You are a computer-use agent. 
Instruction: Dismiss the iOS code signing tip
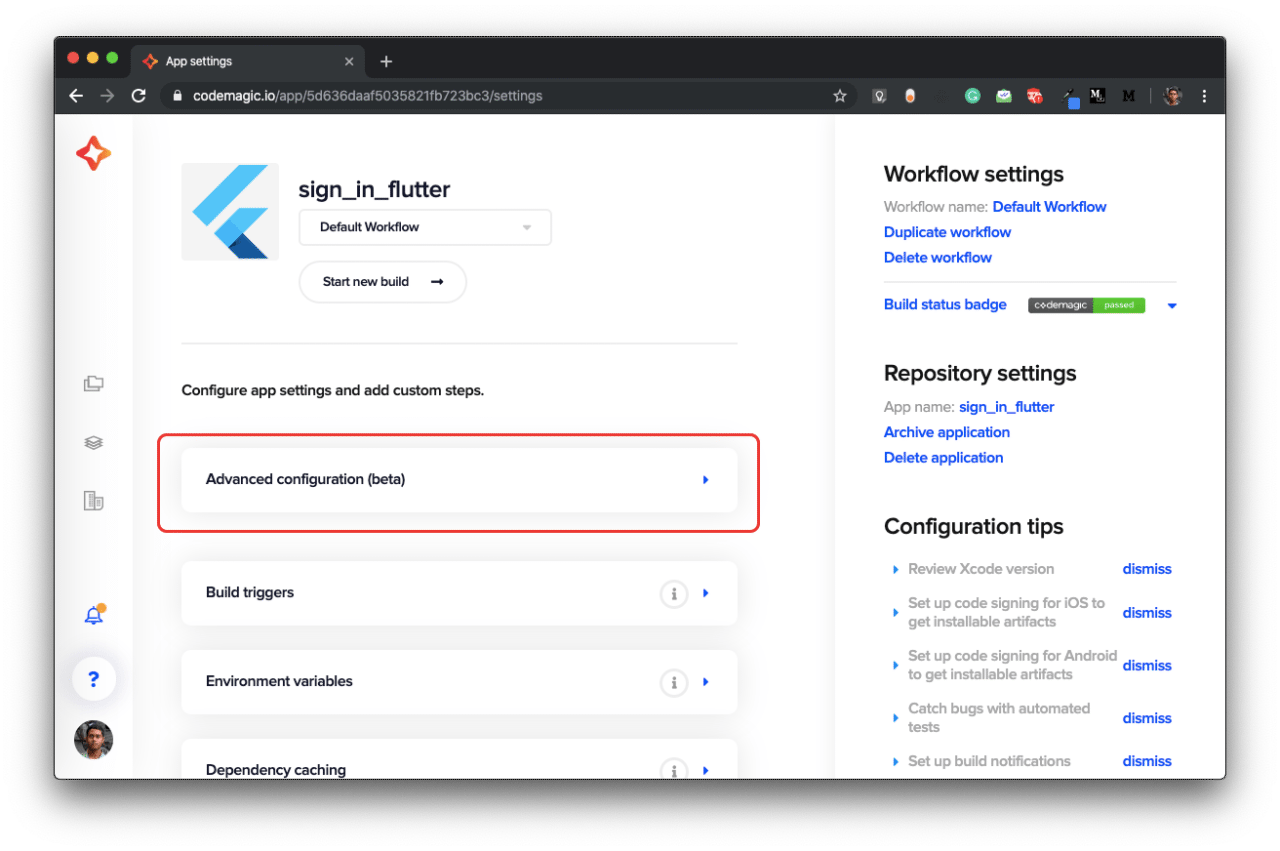1147,613
